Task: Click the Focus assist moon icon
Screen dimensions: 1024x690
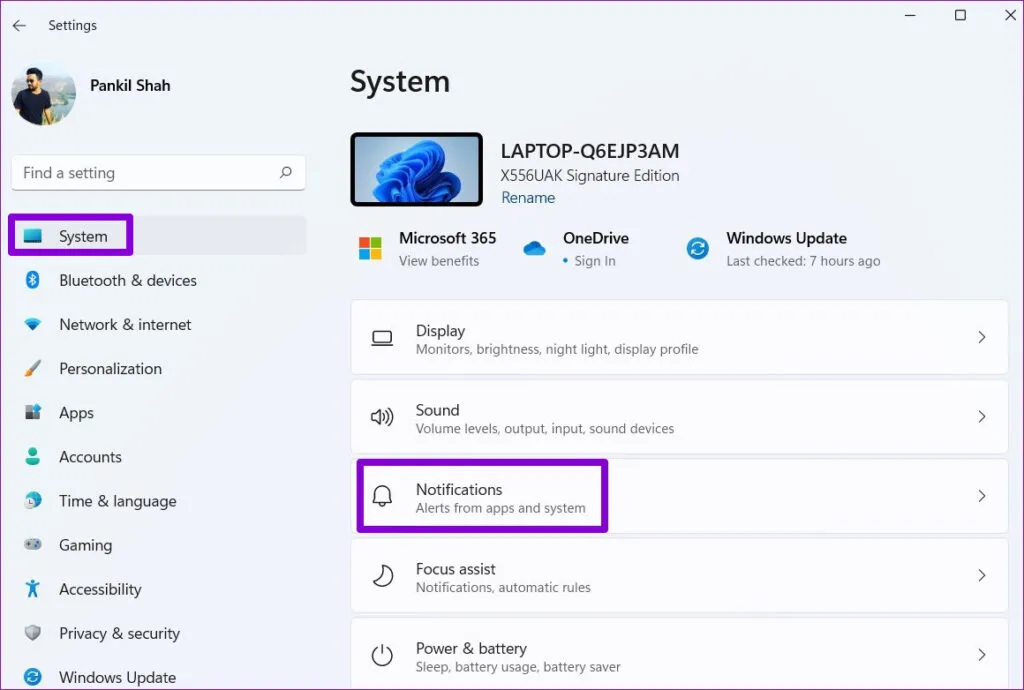Action: pos(382,576)
